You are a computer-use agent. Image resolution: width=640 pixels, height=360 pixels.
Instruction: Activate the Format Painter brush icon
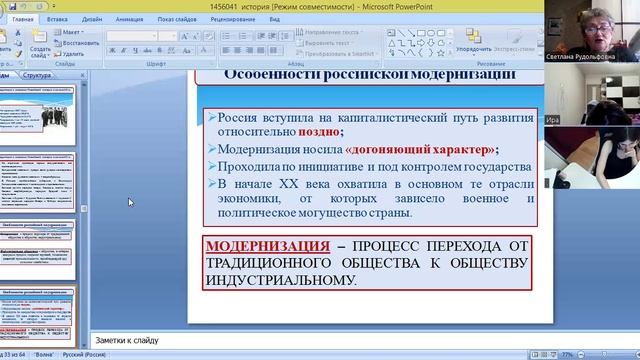tap(18, 54)
